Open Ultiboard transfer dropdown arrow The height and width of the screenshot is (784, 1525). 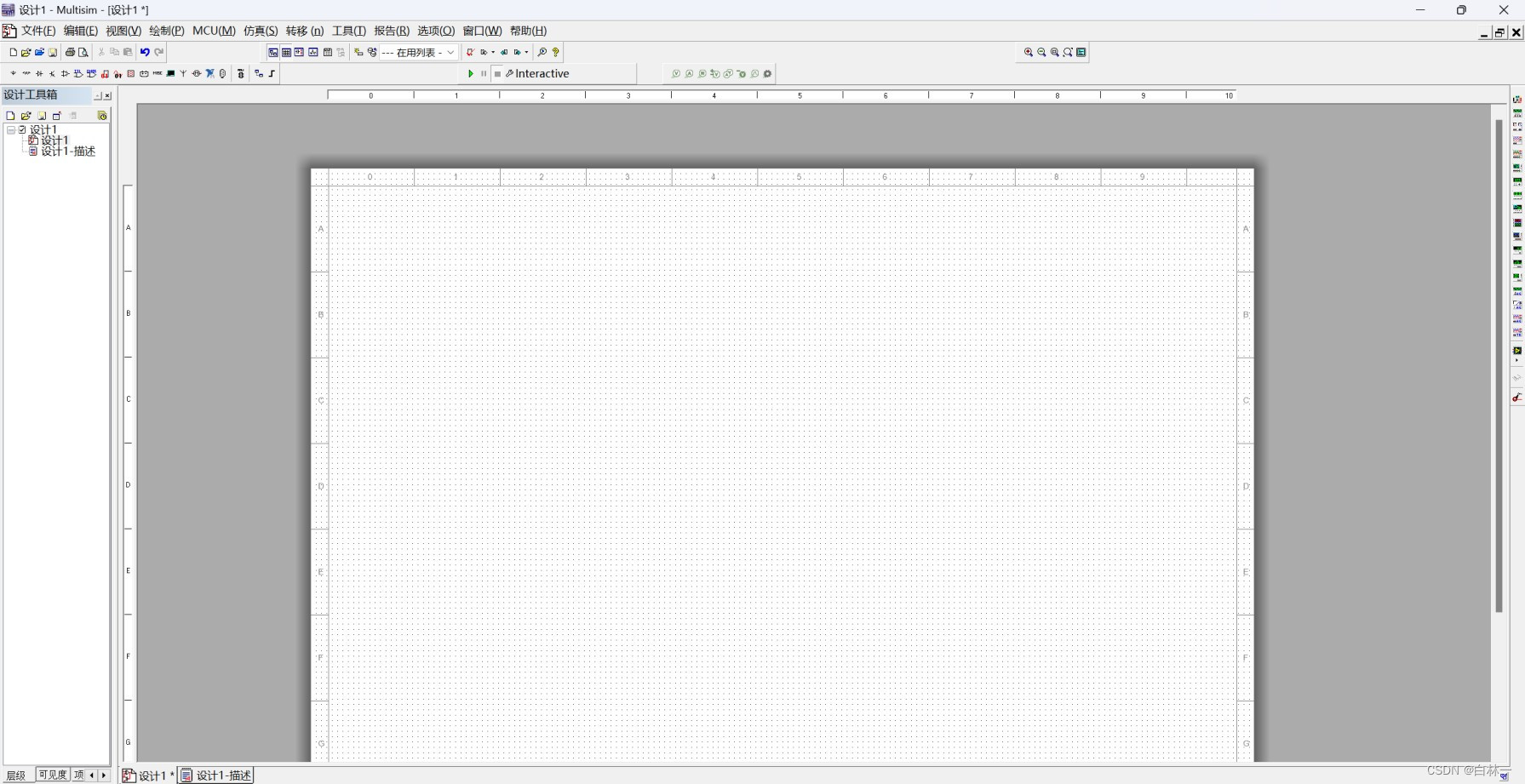[x=527, y=52]
